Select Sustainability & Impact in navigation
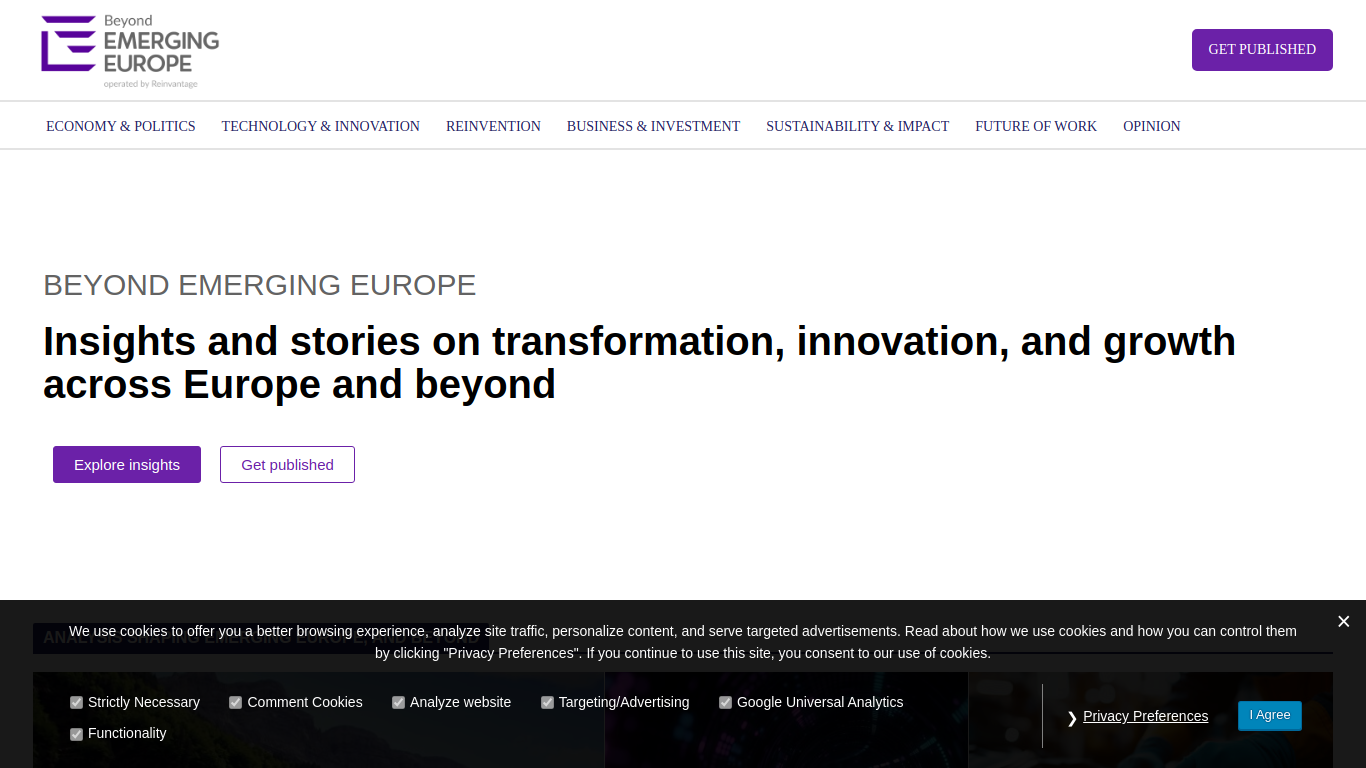This screenshot has height=768, width=1366. [x=858, y=126]
